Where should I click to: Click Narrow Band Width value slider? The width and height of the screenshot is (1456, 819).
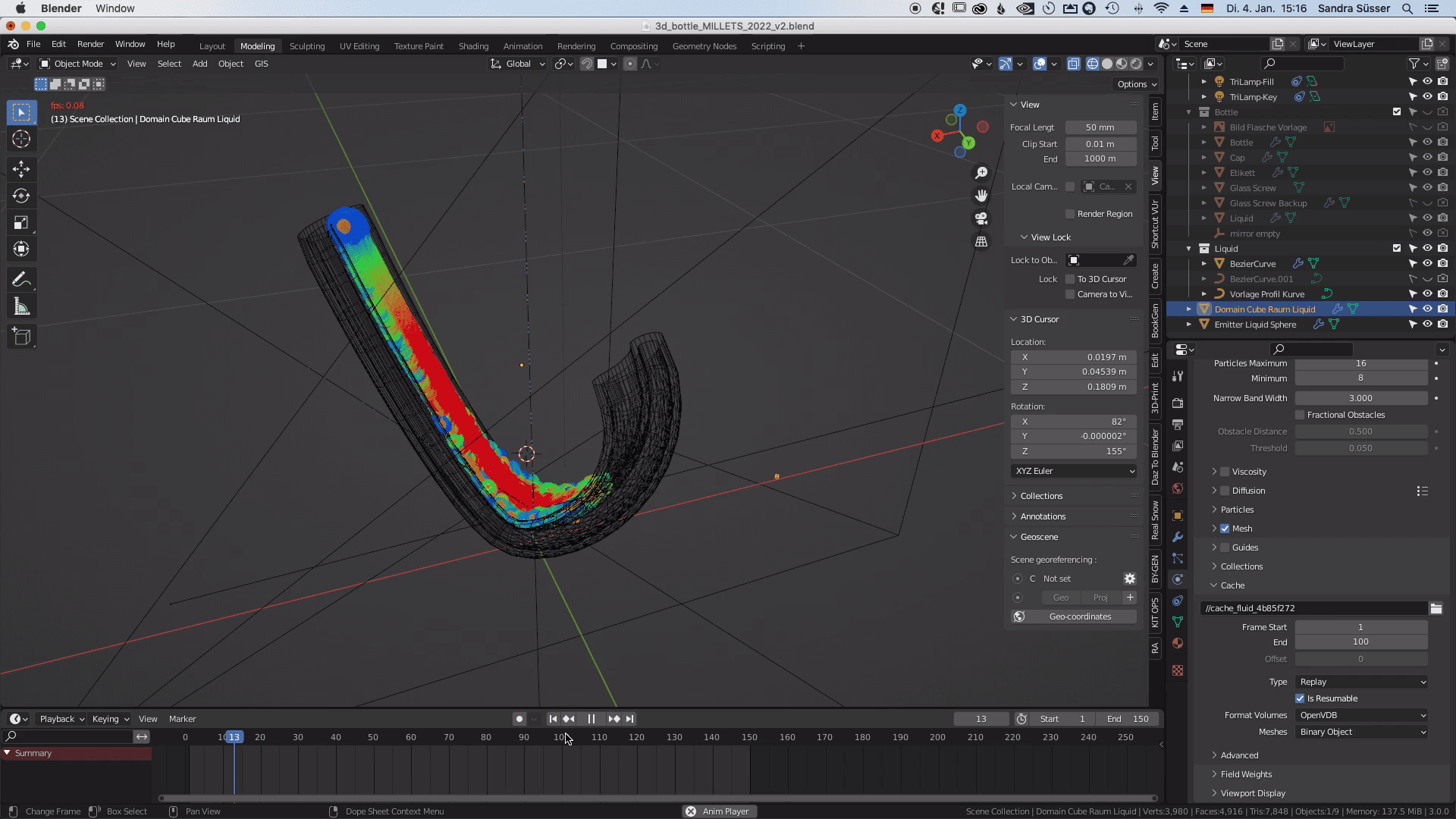click(1361, 398)
